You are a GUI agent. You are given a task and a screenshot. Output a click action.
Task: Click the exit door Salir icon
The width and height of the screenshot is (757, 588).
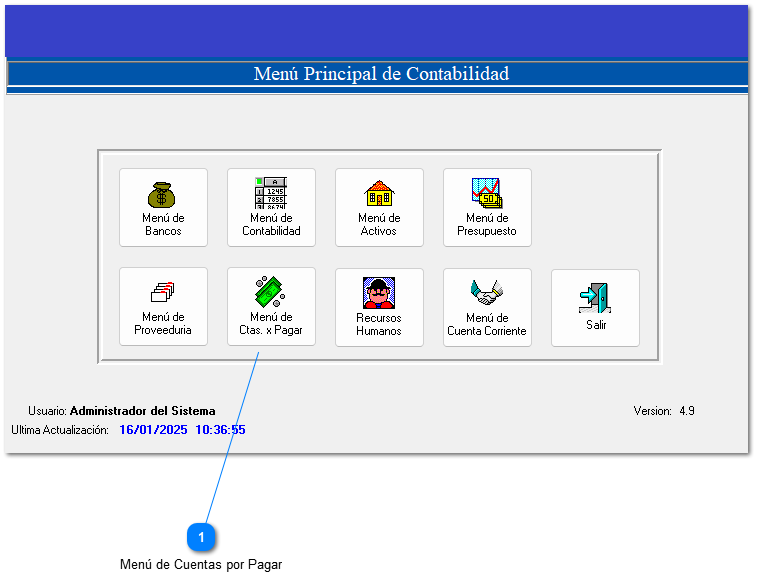(595, 297)
